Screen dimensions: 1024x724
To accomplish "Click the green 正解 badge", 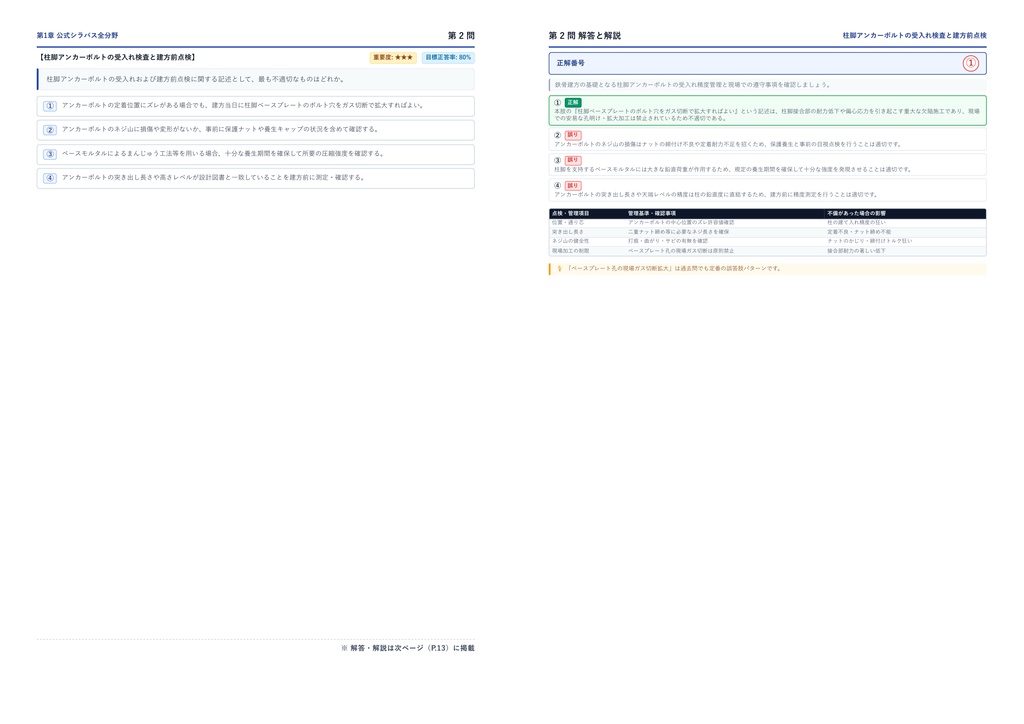I will coord(573,102).
